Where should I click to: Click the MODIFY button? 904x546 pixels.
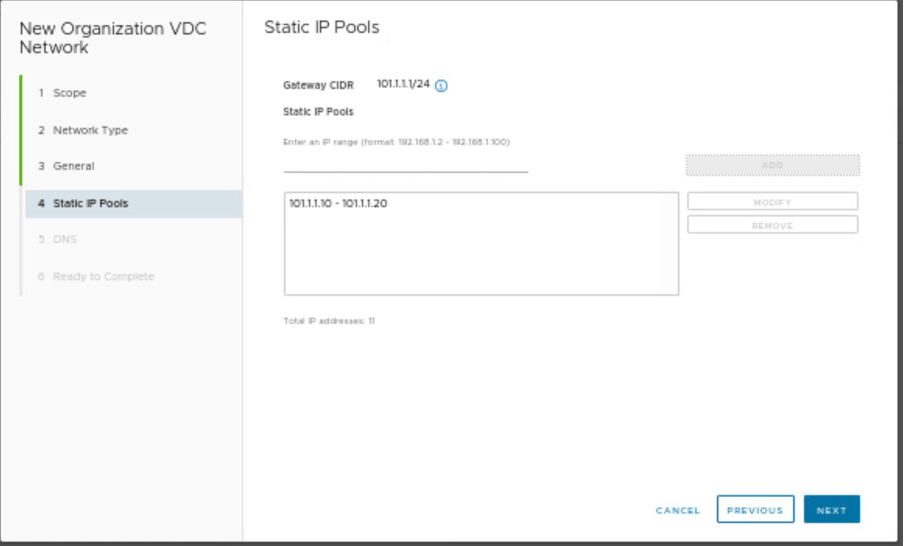772,202
